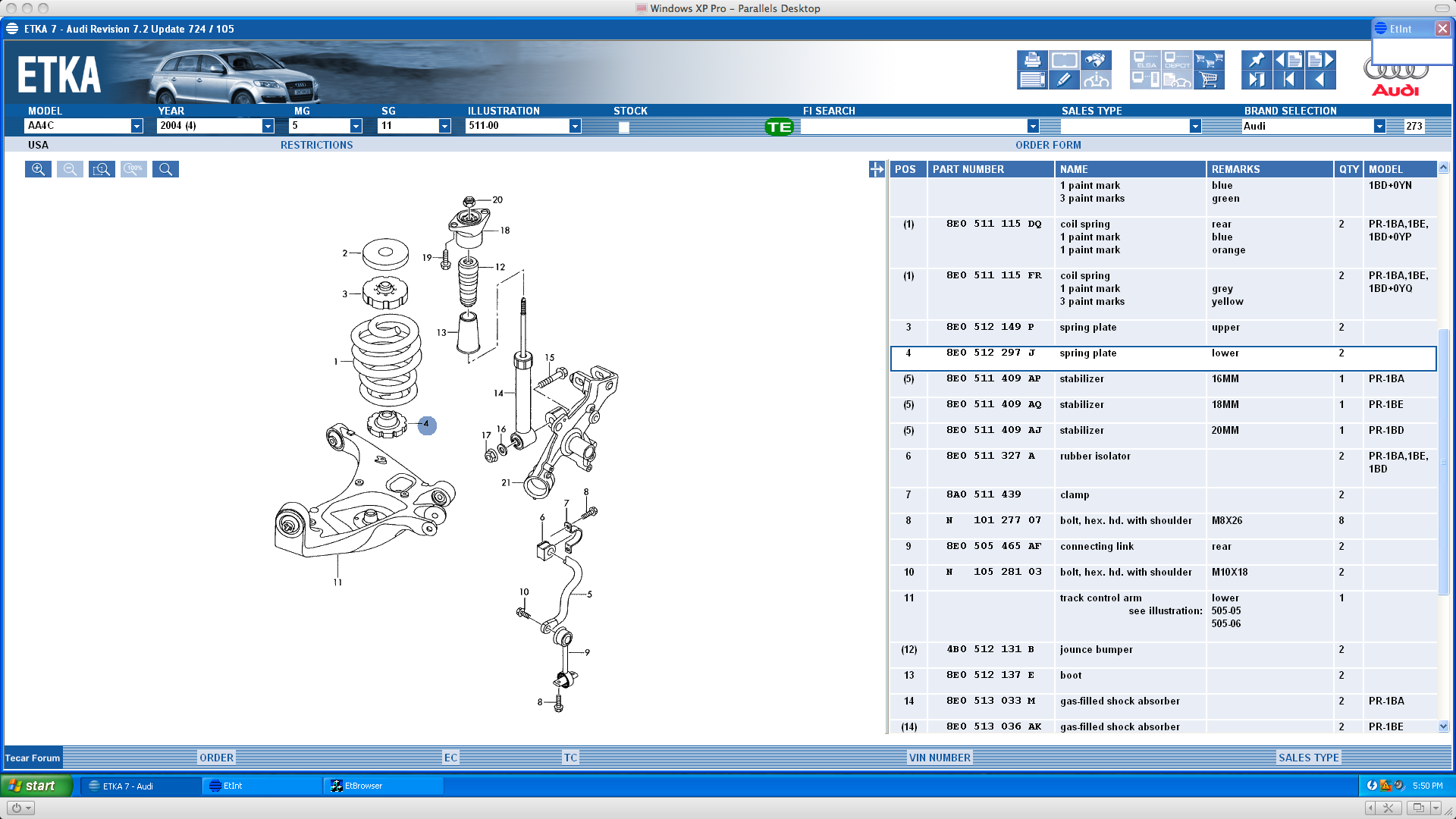Image resolution: width=1456 pixels, height=819 pixels.
Task: Click the TC tab at bottom
Action: coord(570,758)
